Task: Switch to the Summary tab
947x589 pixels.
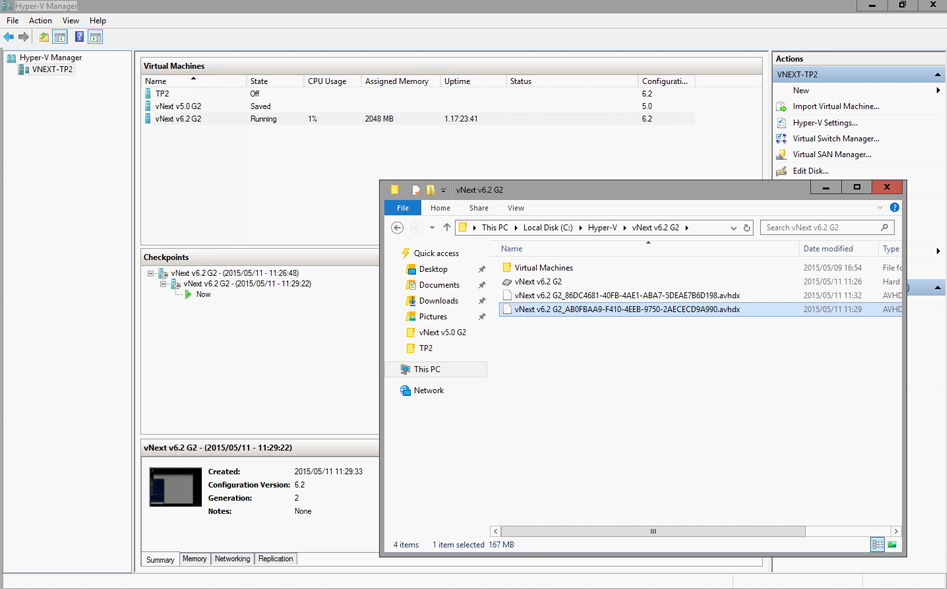Action: (x=160, y=559)
